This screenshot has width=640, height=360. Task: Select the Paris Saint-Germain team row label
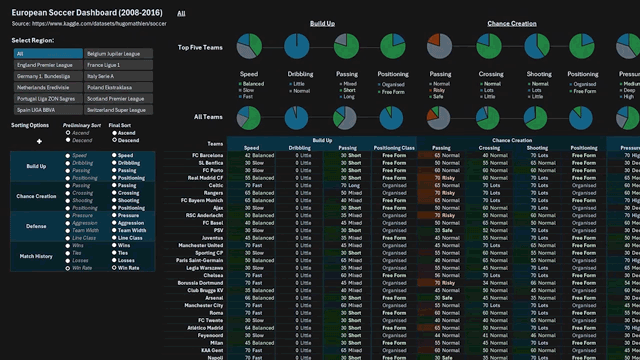tap(200, 260)
